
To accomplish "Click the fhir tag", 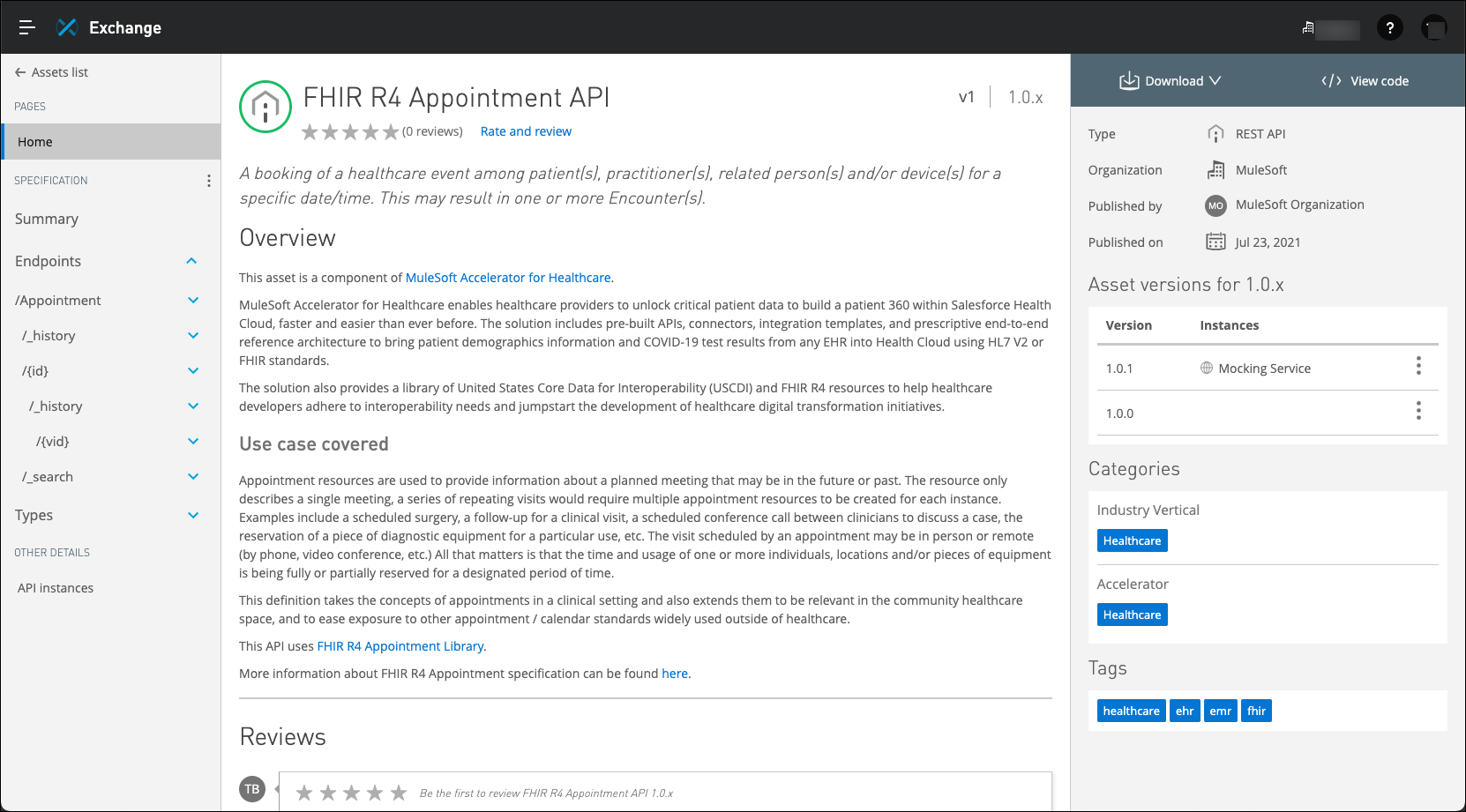I will point(1256,711).
